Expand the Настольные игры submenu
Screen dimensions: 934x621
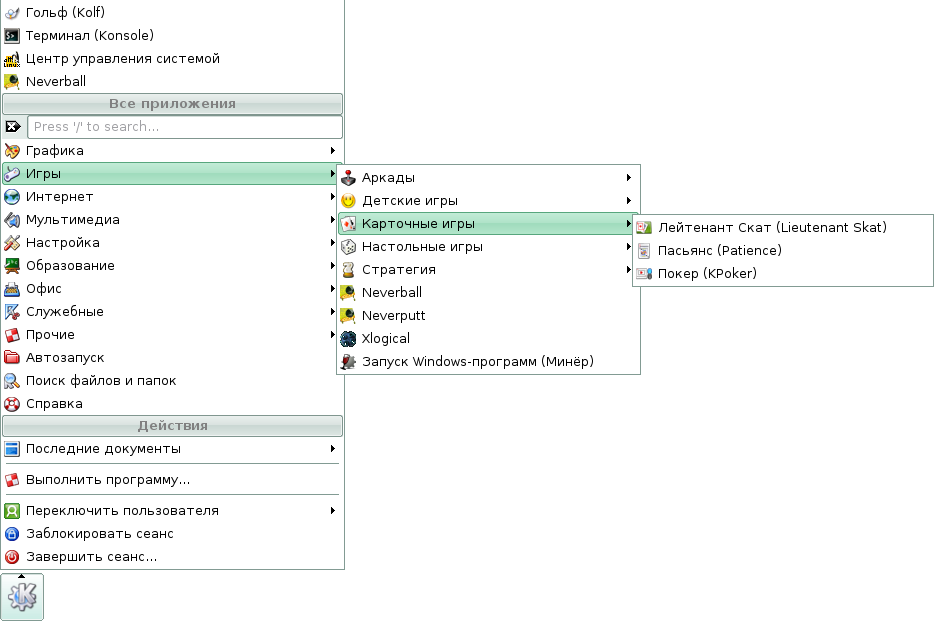tap(488, 247)
